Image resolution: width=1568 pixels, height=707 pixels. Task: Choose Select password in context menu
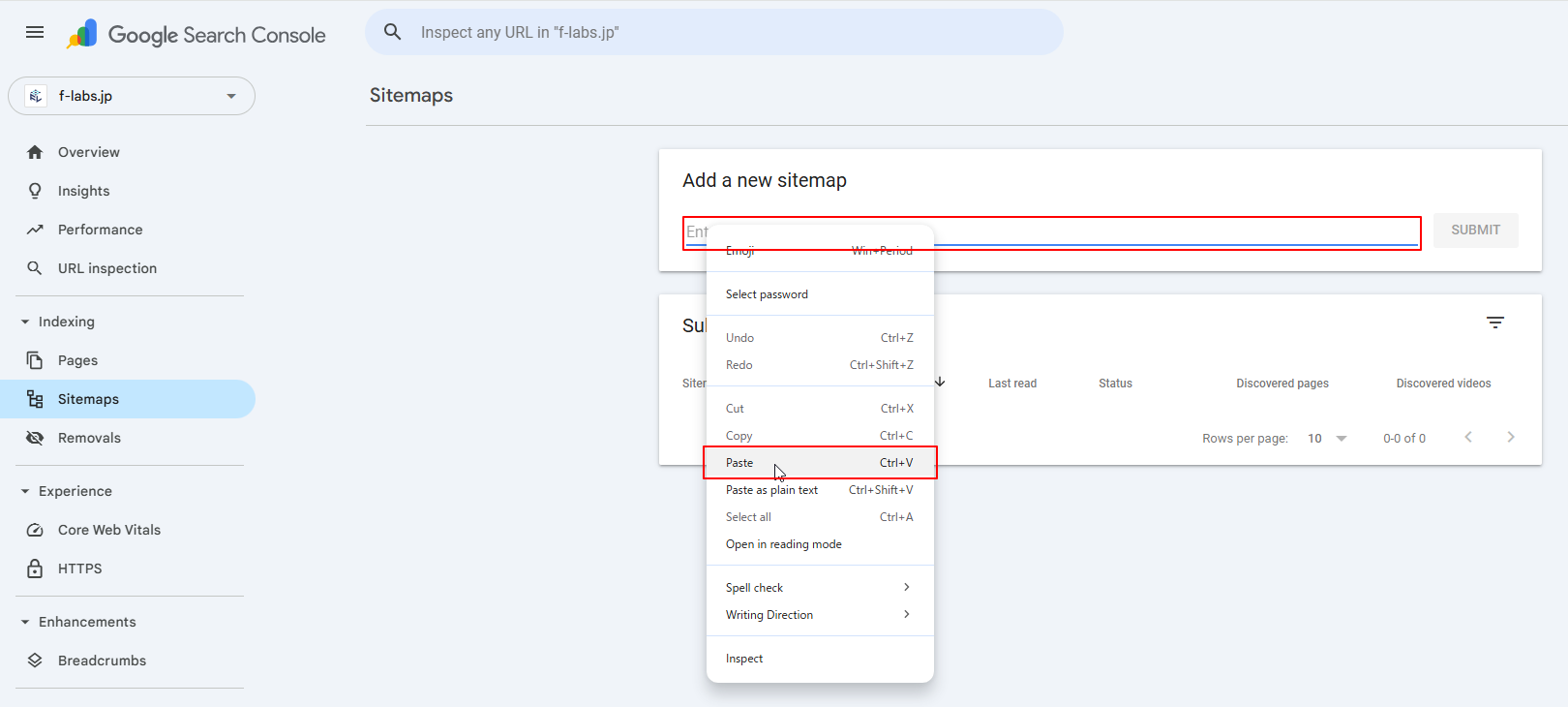820,294
